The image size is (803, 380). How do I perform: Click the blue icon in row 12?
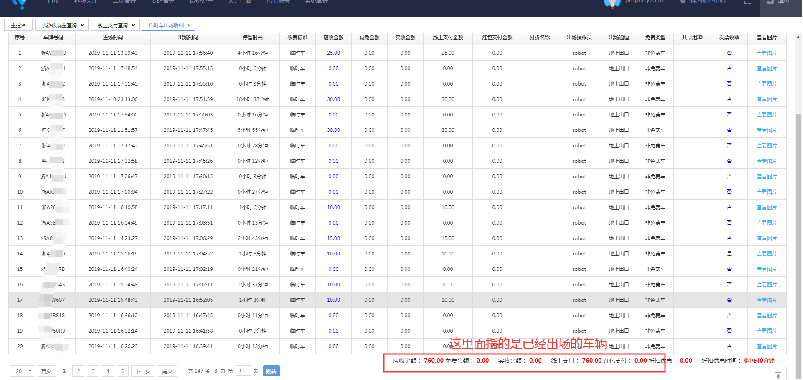[729, 223]
